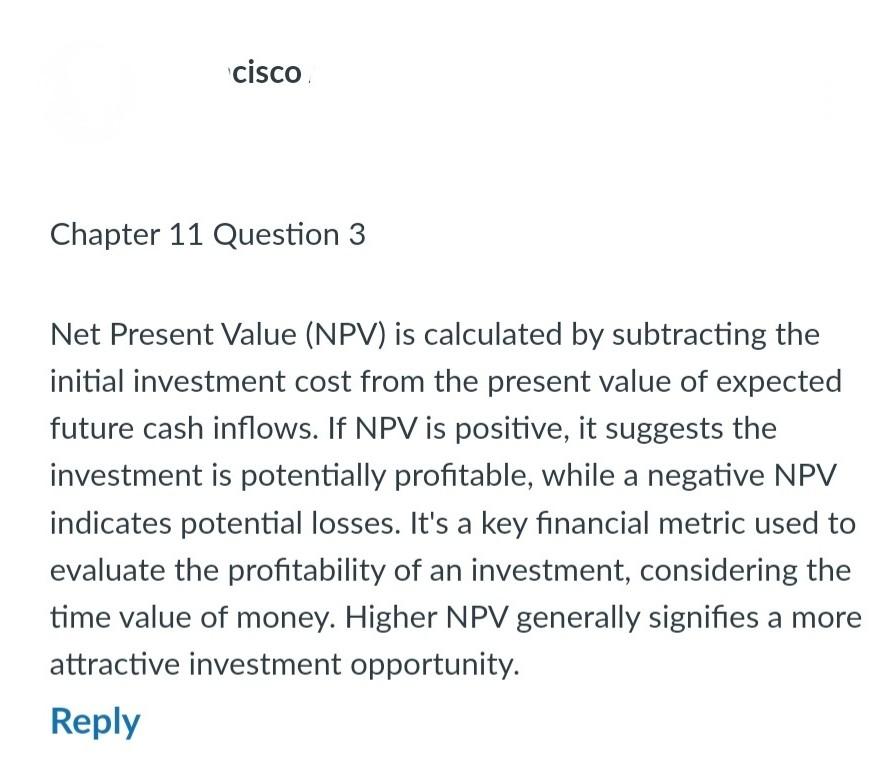
Task: Click Reply to start composing a response
Action: point(94,720)
